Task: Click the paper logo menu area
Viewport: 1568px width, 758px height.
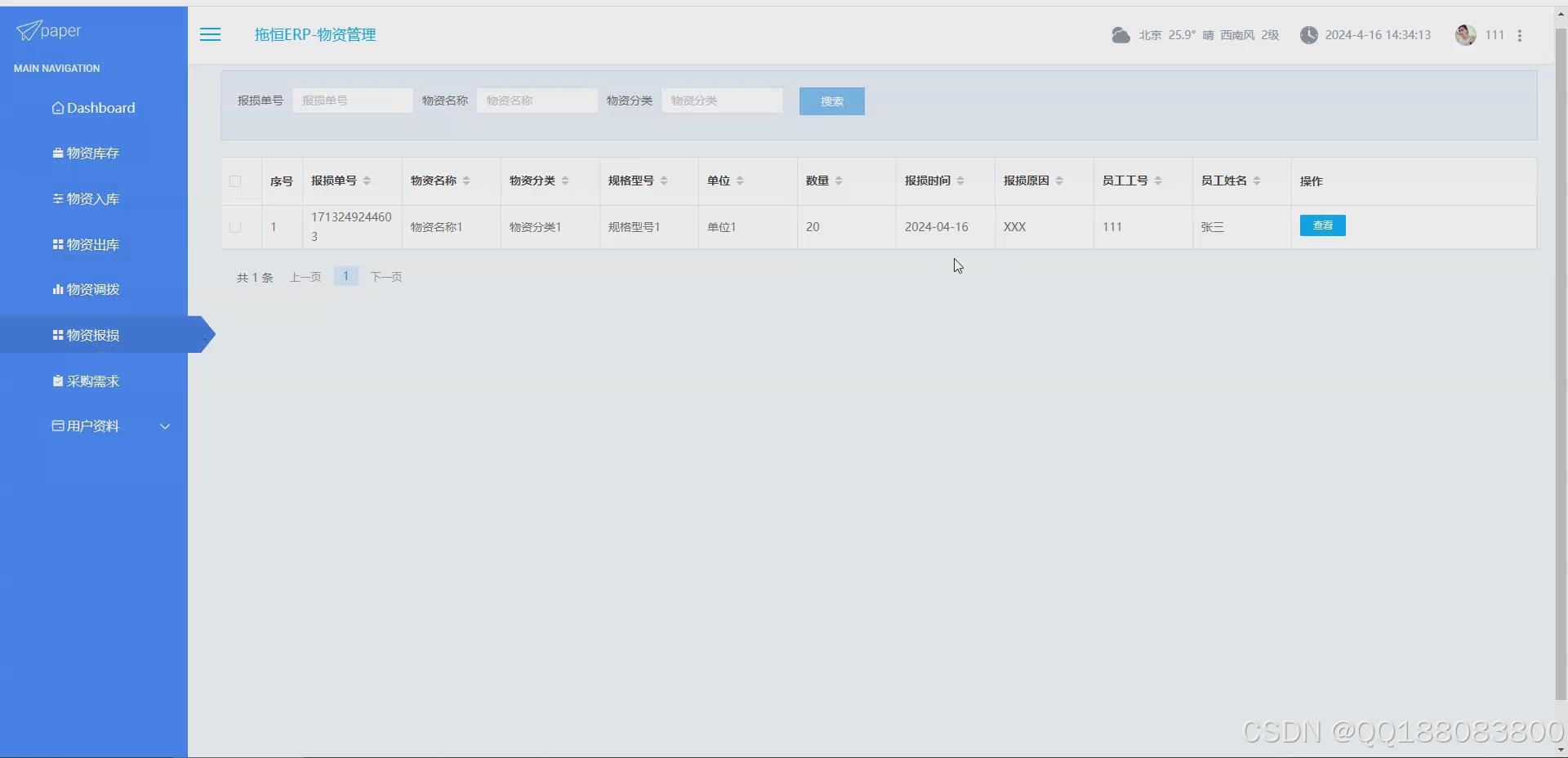Action: (49, 30)
